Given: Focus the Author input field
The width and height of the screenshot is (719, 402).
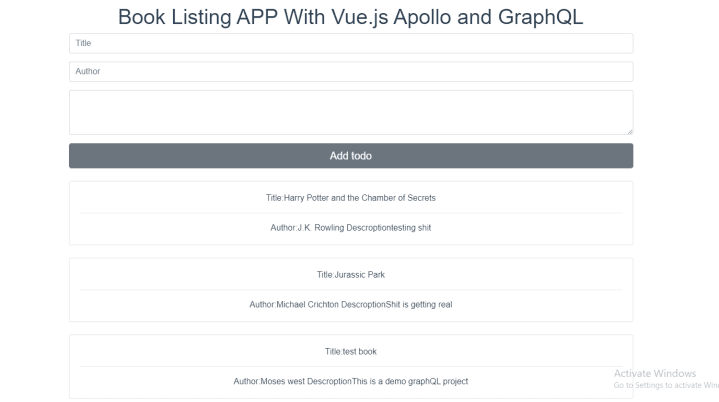Looking at the screenshot, I should (x=350, y=72).
